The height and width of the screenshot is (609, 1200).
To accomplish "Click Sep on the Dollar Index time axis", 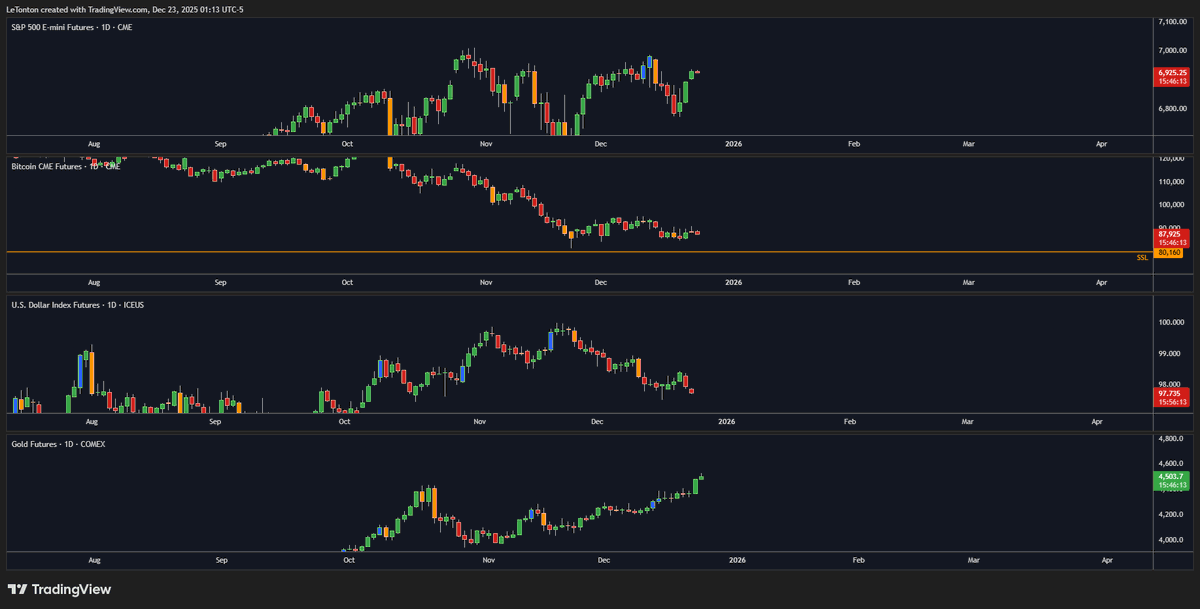I will click(215, 422).
